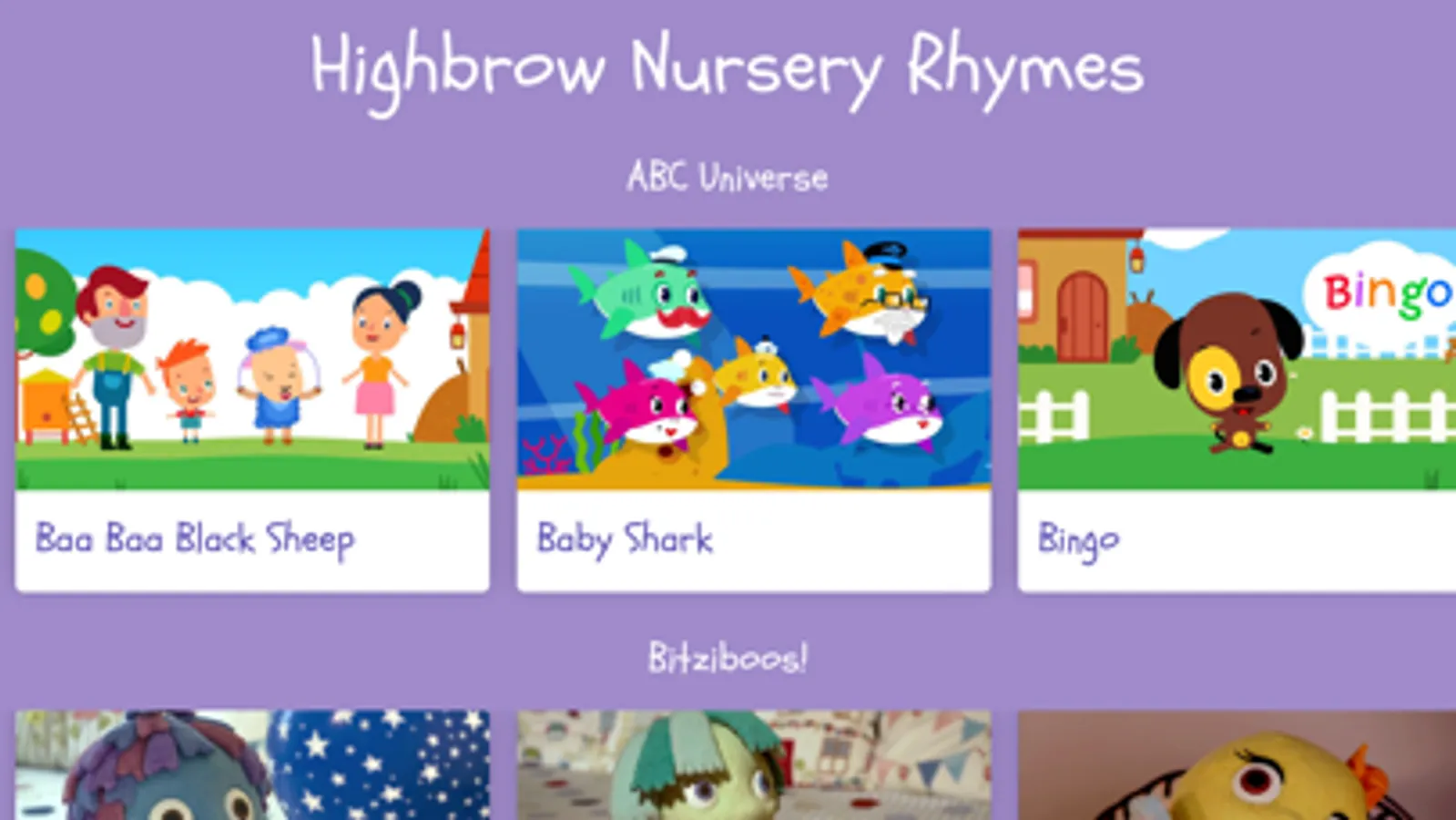Select the Bitziboos! section heading
The height and width of the screenshot is (820, 1456).
(728, 657)
